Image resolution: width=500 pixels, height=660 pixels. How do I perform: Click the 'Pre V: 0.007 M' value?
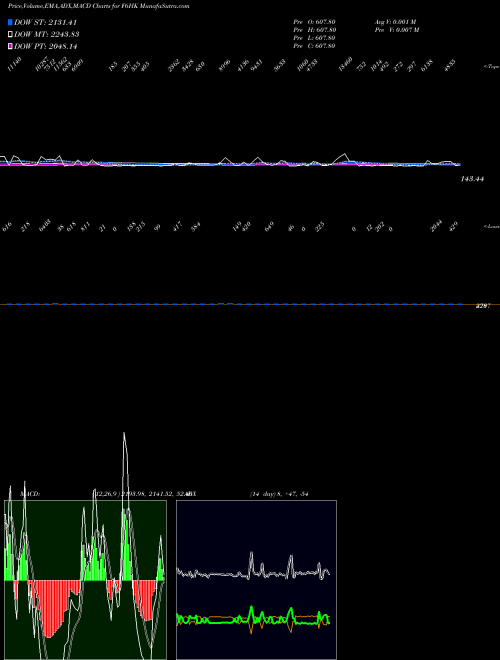point(397,30)
